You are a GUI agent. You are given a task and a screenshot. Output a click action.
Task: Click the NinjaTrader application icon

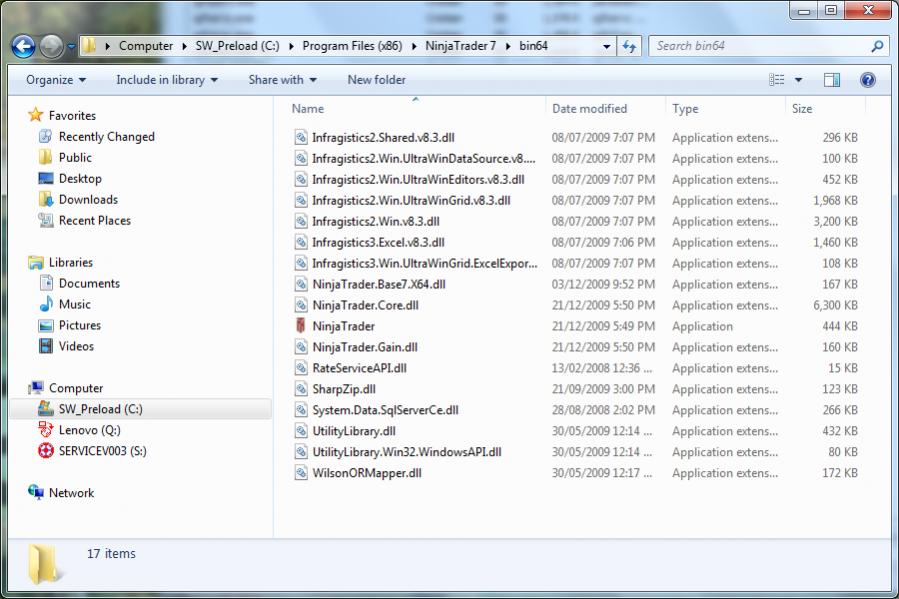[x=300, y=326]
